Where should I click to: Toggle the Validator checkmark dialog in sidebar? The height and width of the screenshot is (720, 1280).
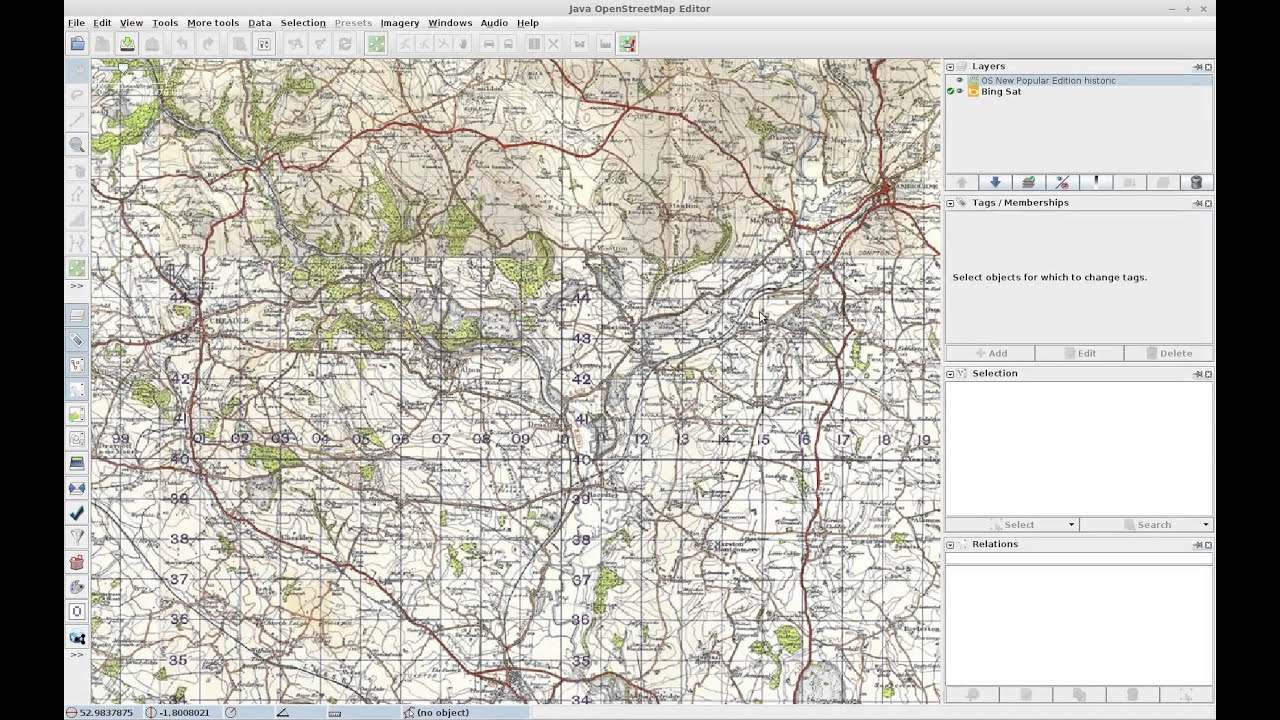coord(77,513)
